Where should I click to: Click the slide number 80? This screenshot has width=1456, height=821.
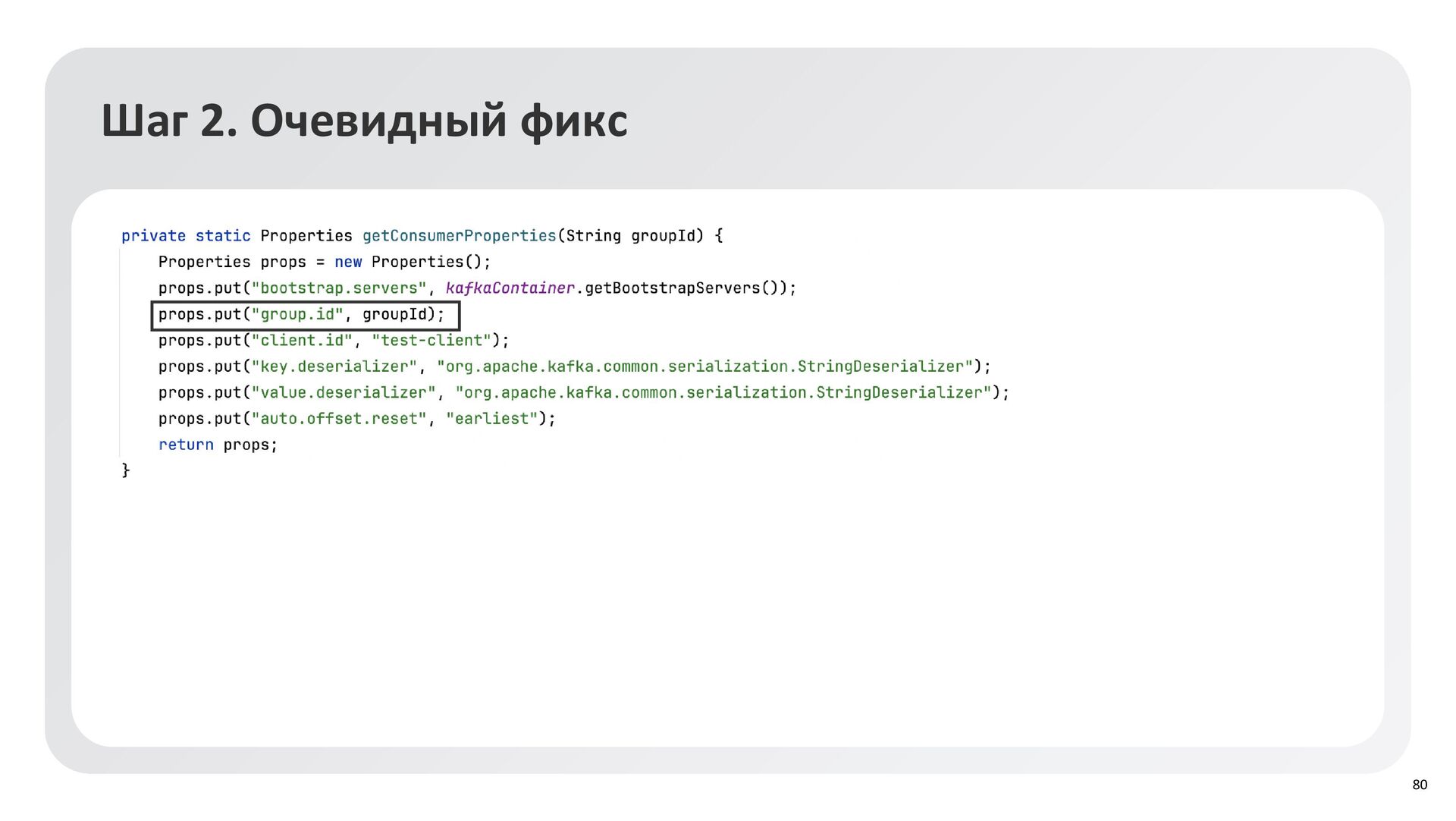pos(1420,785)
